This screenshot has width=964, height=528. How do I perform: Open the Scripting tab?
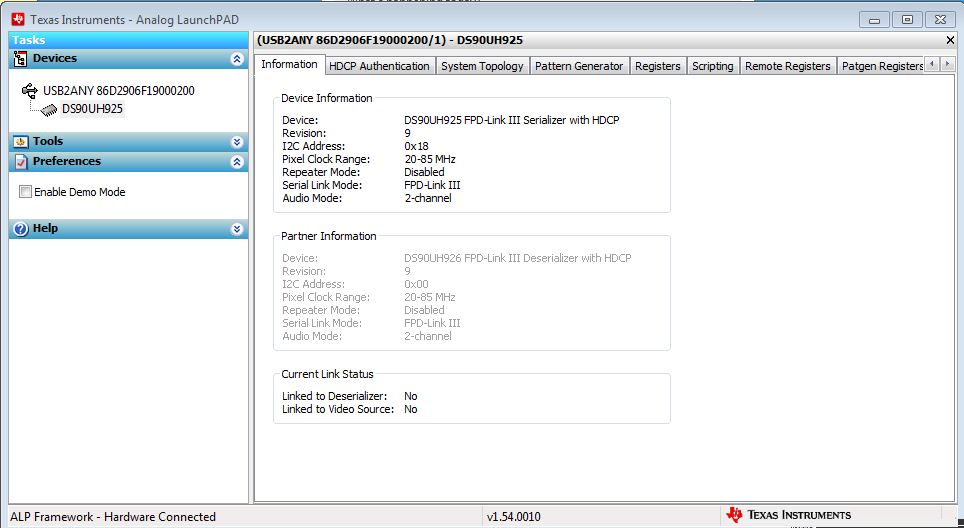click(713, 66)
